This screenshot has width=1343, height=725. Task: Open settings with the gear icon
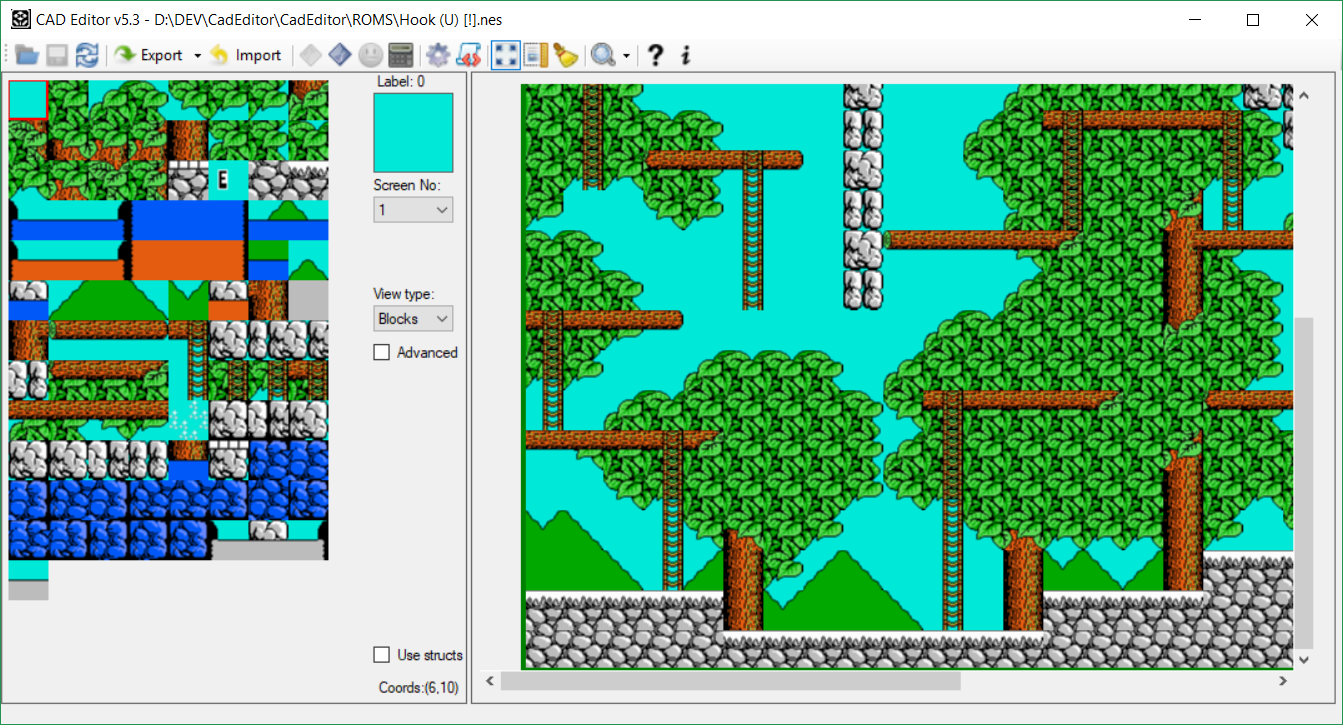coord(438,55)
